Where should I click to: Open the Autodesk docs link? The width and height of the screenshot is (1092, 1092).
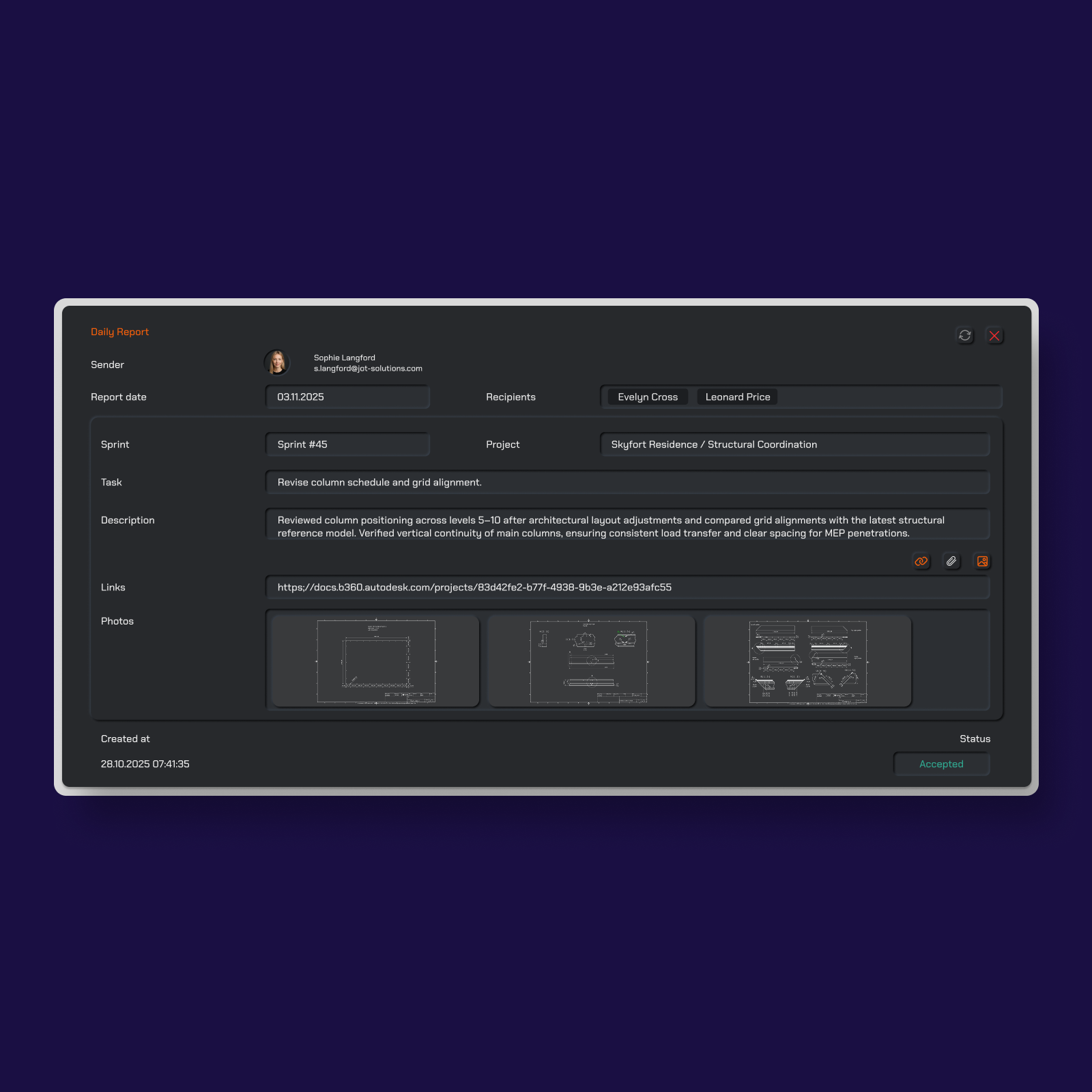pos(474,588)
